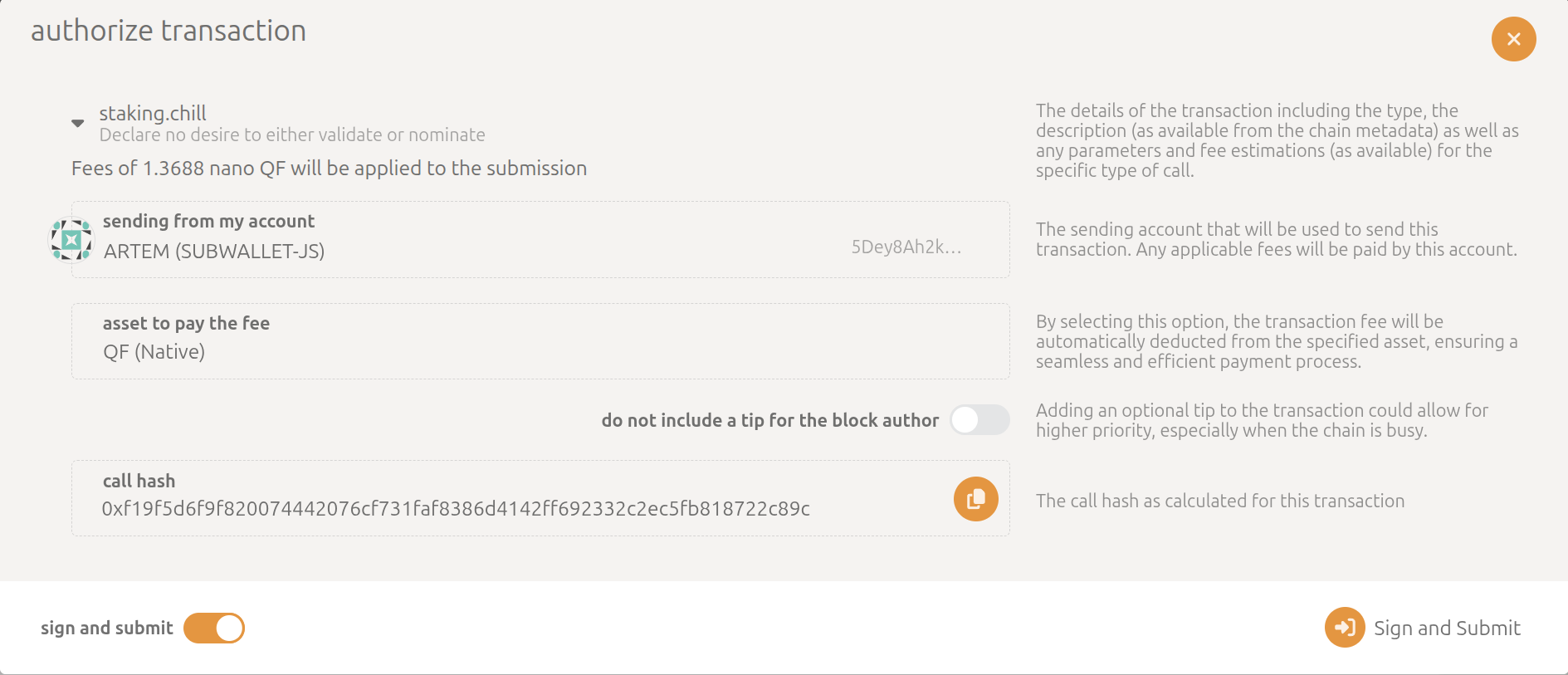
Task: Click the Declare no desire description text
Action: coord(291,135)
